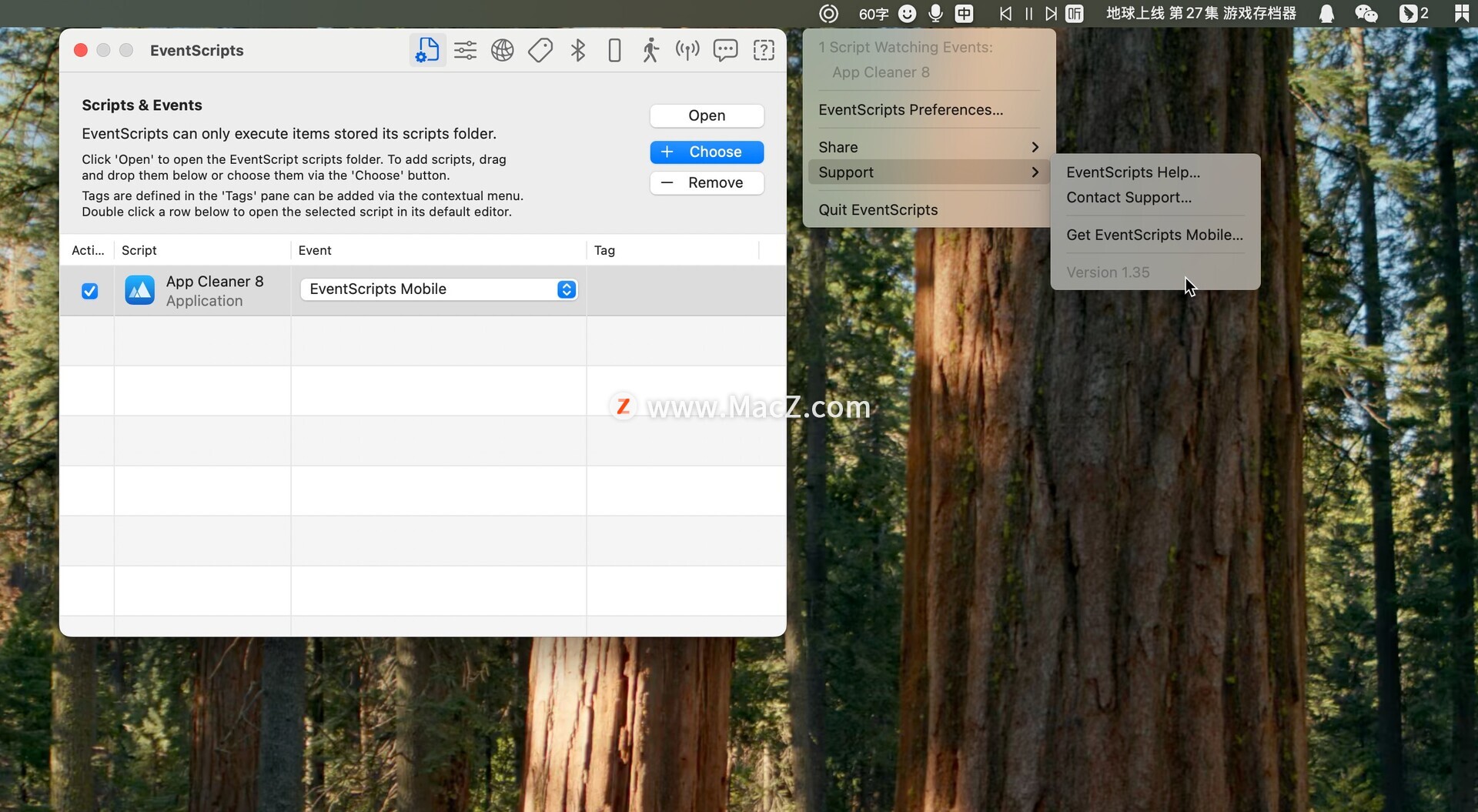Click the Tag column header
Screen dimensions: 1478x812
point(674,250)
